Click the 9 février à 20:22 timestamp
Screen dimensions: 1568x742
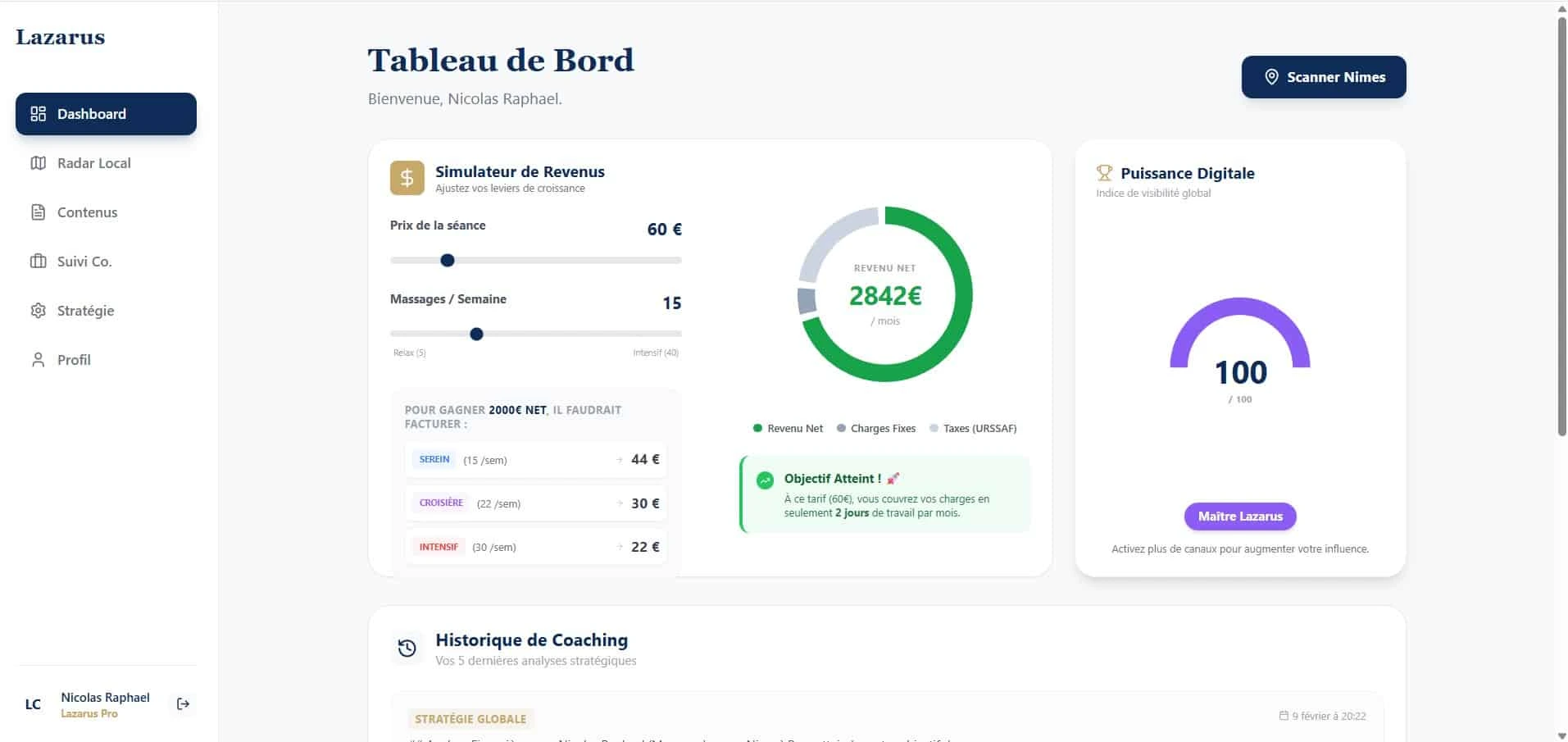[1329, 716]
